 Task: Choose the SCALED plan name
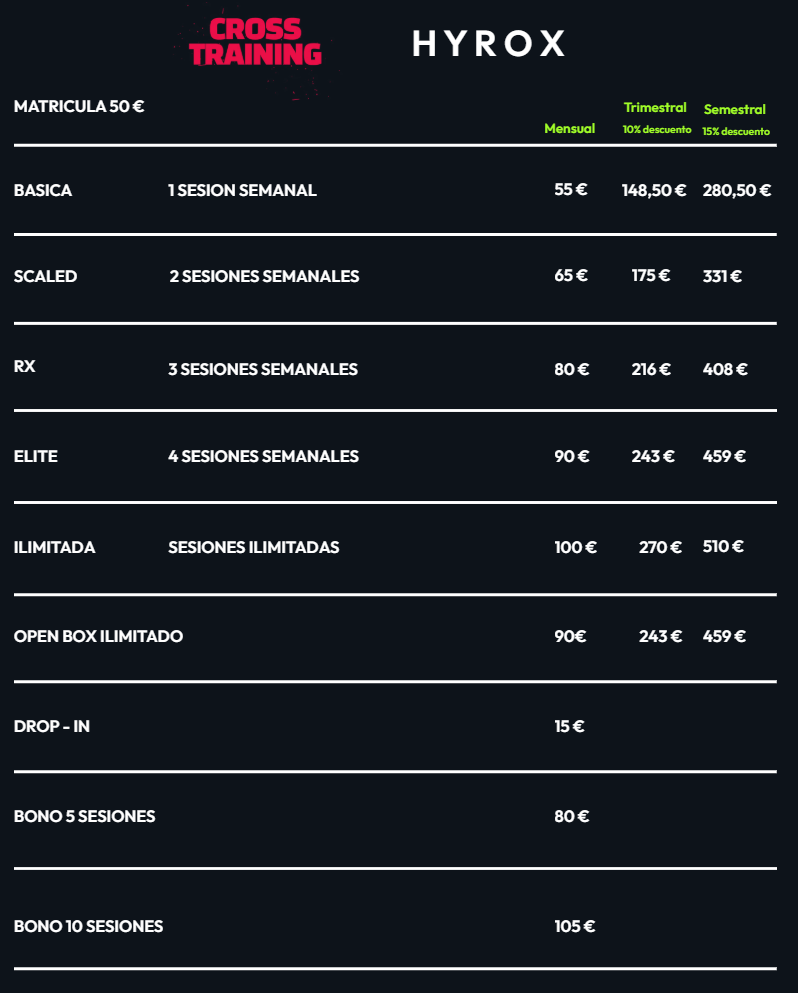[x=46, y=276]
